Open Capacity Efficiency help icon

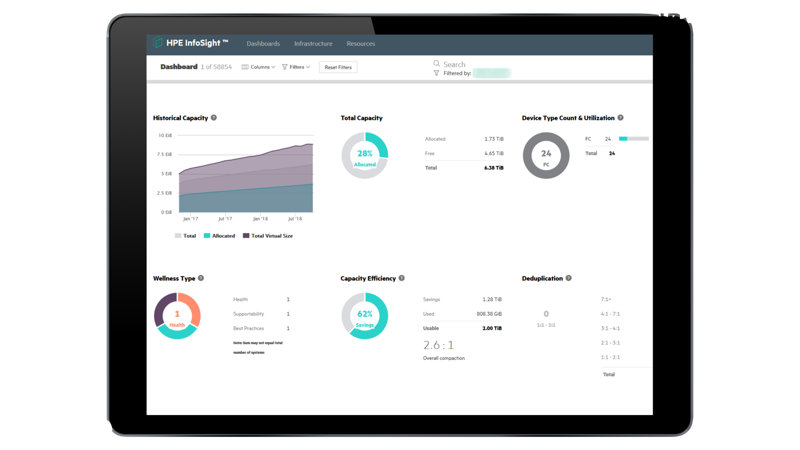[402, 278]
